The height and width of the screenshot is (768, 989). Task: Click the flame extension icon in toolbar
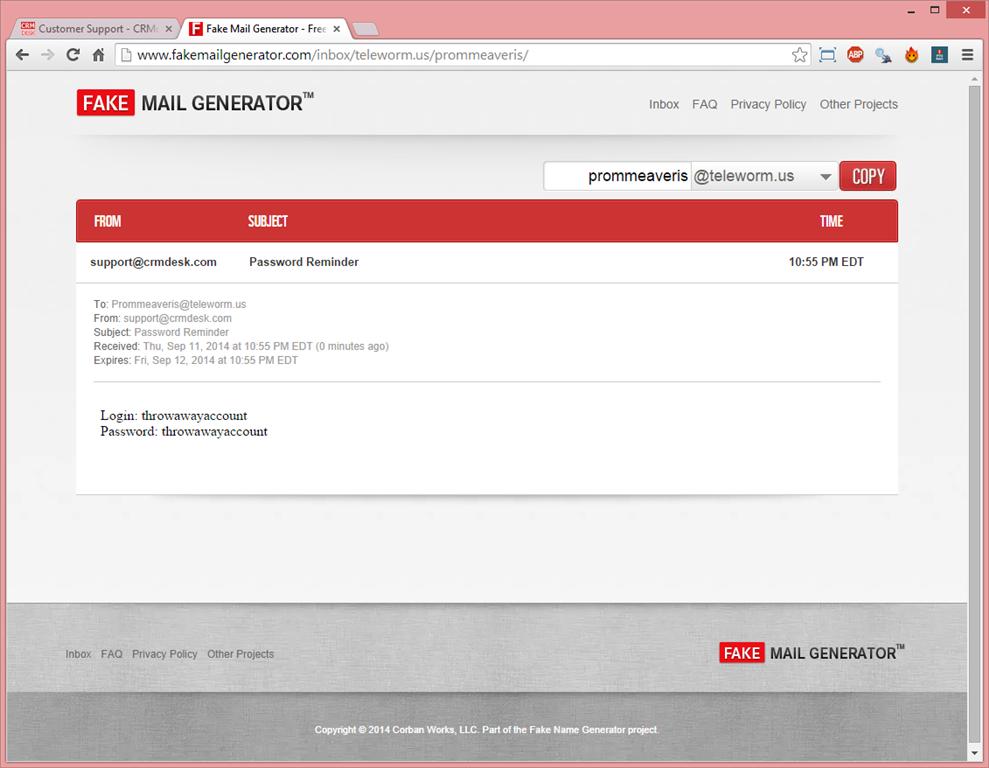[x=911, y=55]
